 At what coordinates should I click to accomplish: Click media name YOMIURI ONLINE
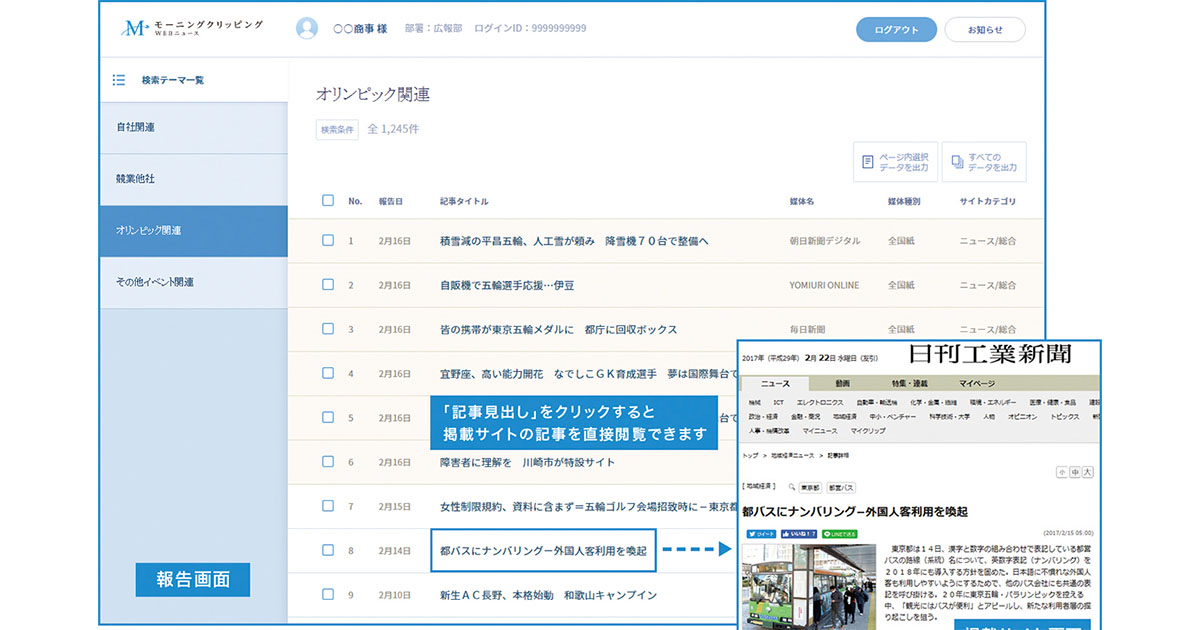point(824,285)
